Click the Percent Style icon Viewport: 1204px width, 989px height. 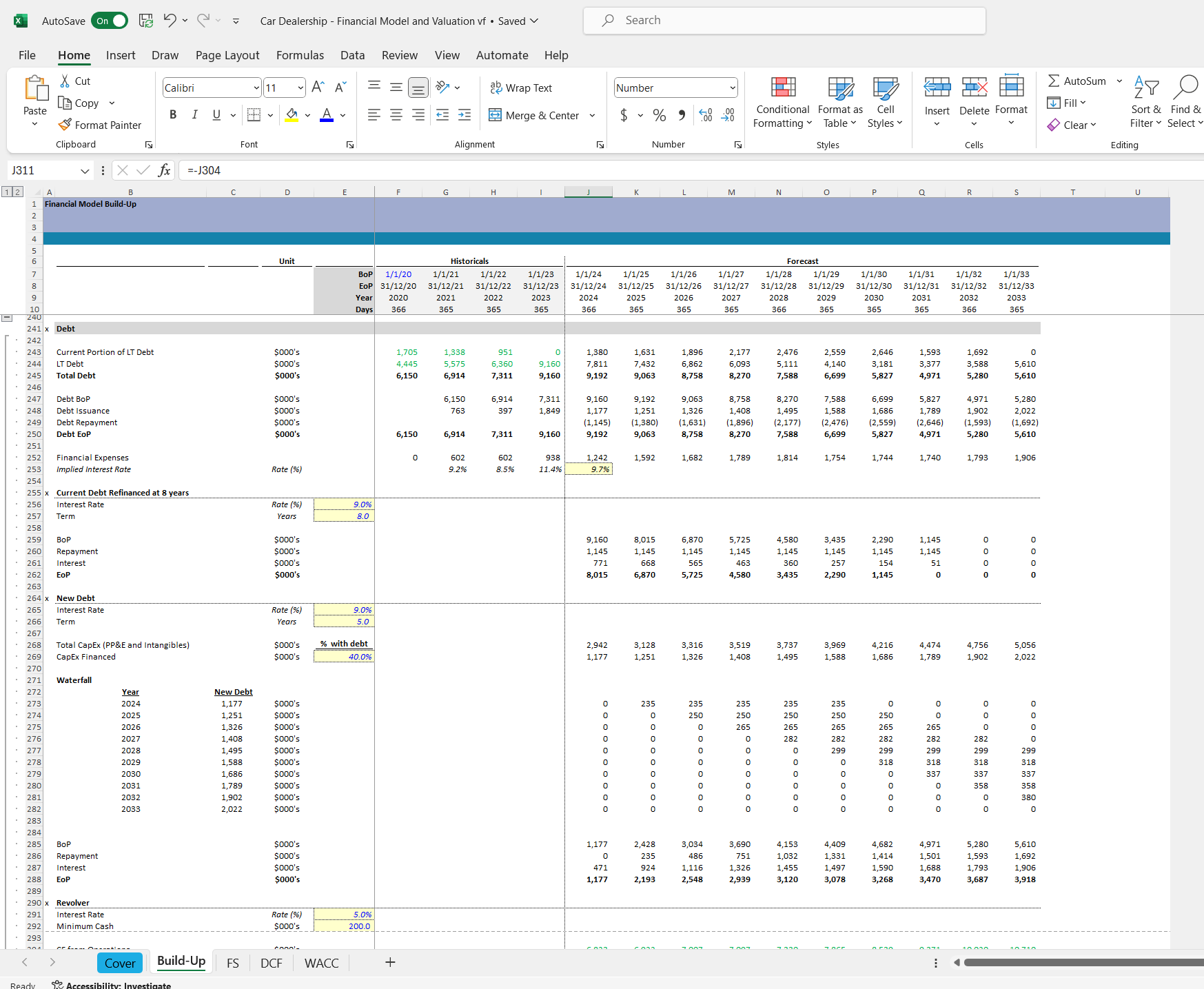[660, 115]
